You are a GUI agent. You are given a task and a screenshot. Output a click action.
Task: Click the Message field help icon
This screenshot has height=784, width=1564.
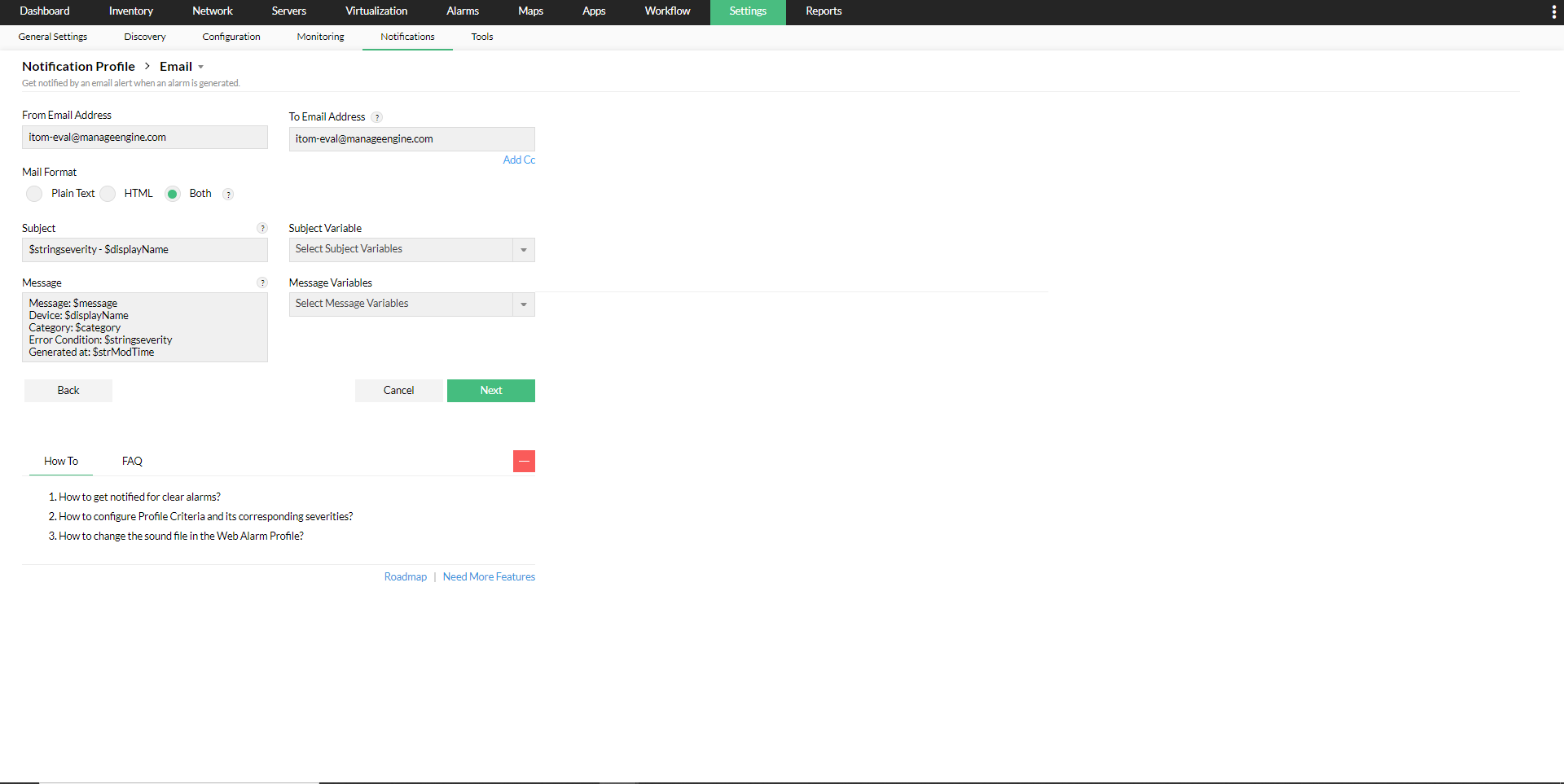[262, 283]
